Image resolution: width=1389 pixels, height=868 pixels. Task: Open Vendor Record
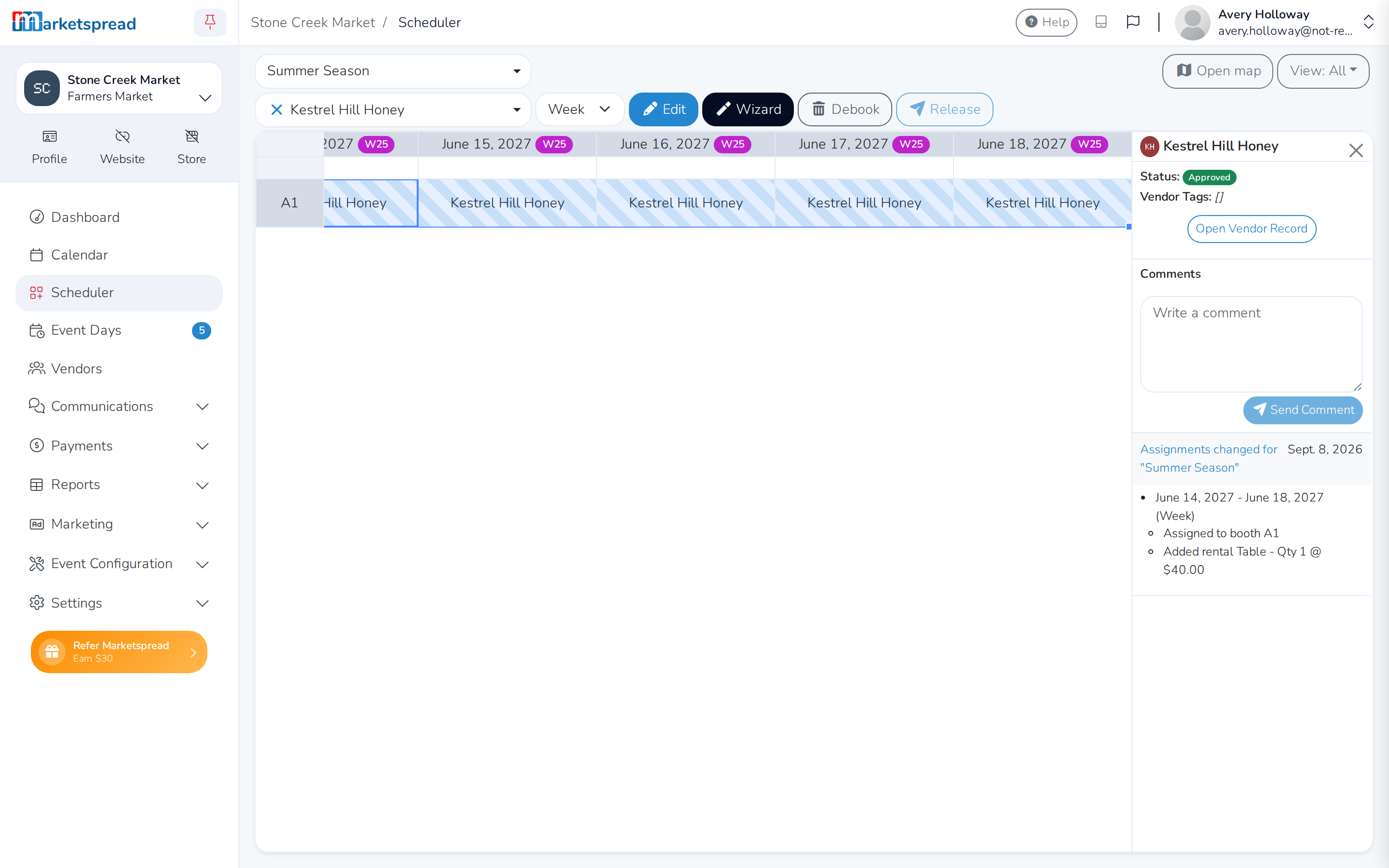pos(1251,229)
